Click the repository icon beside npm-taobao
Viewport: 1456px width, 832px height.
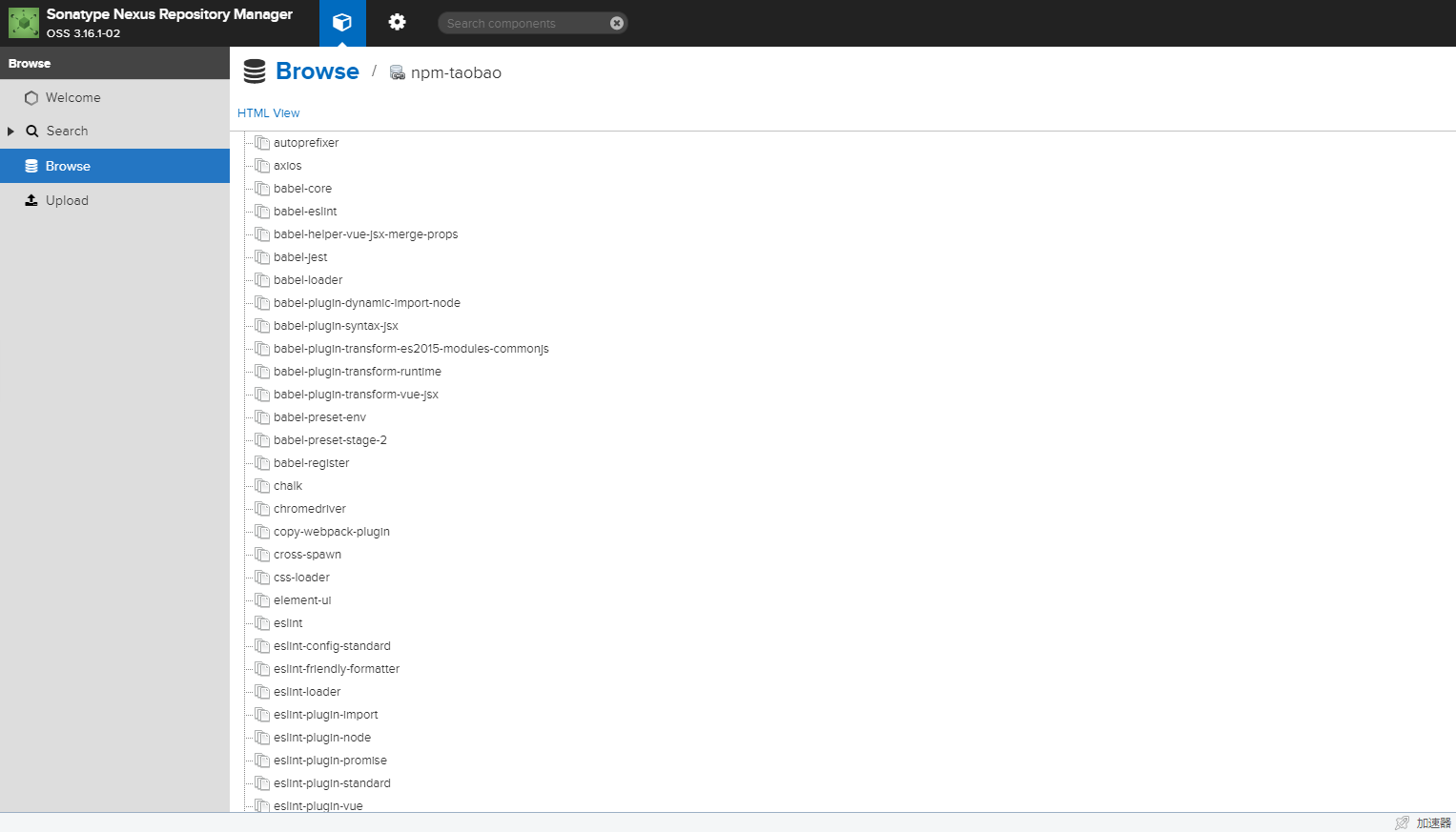[x=398, y=71]
